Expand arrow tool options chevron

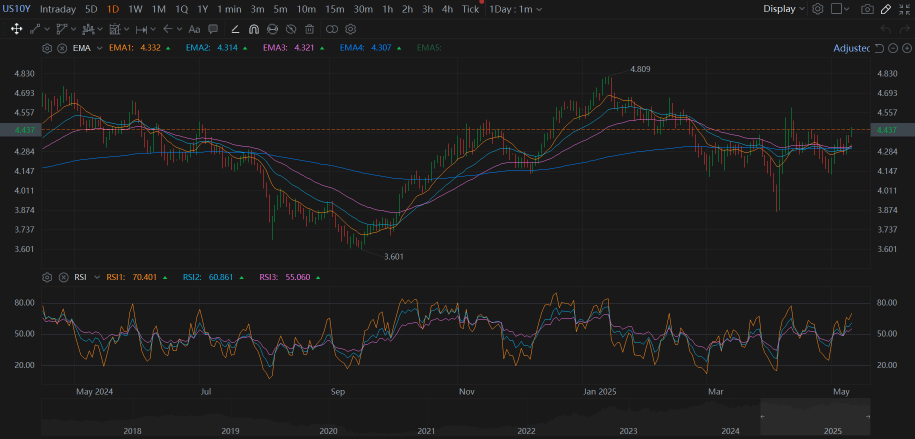[180, 29]
